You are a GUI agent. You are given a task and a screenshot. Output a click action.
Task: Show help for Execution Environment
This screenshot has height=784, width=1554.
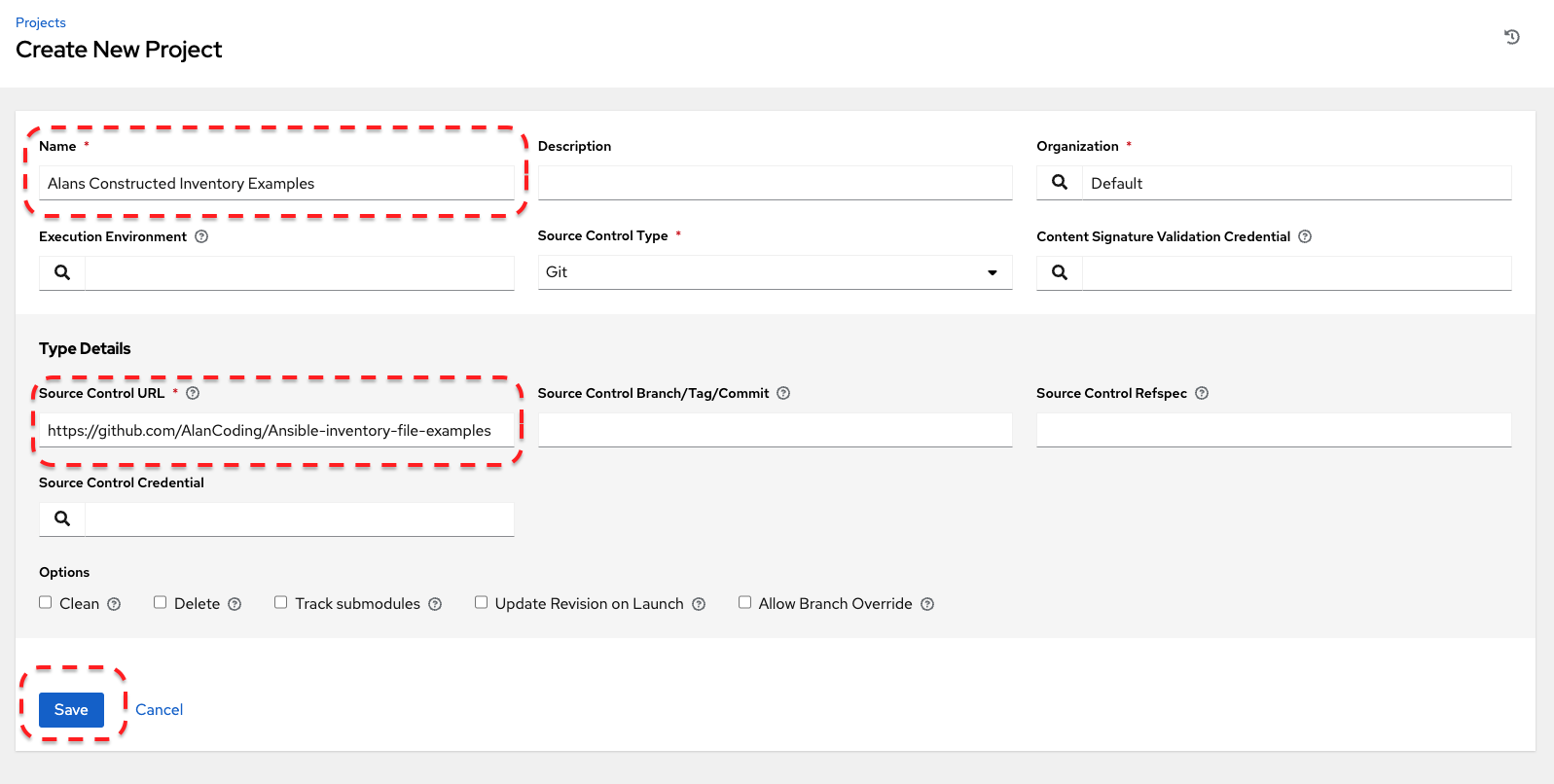coord(201,236)
